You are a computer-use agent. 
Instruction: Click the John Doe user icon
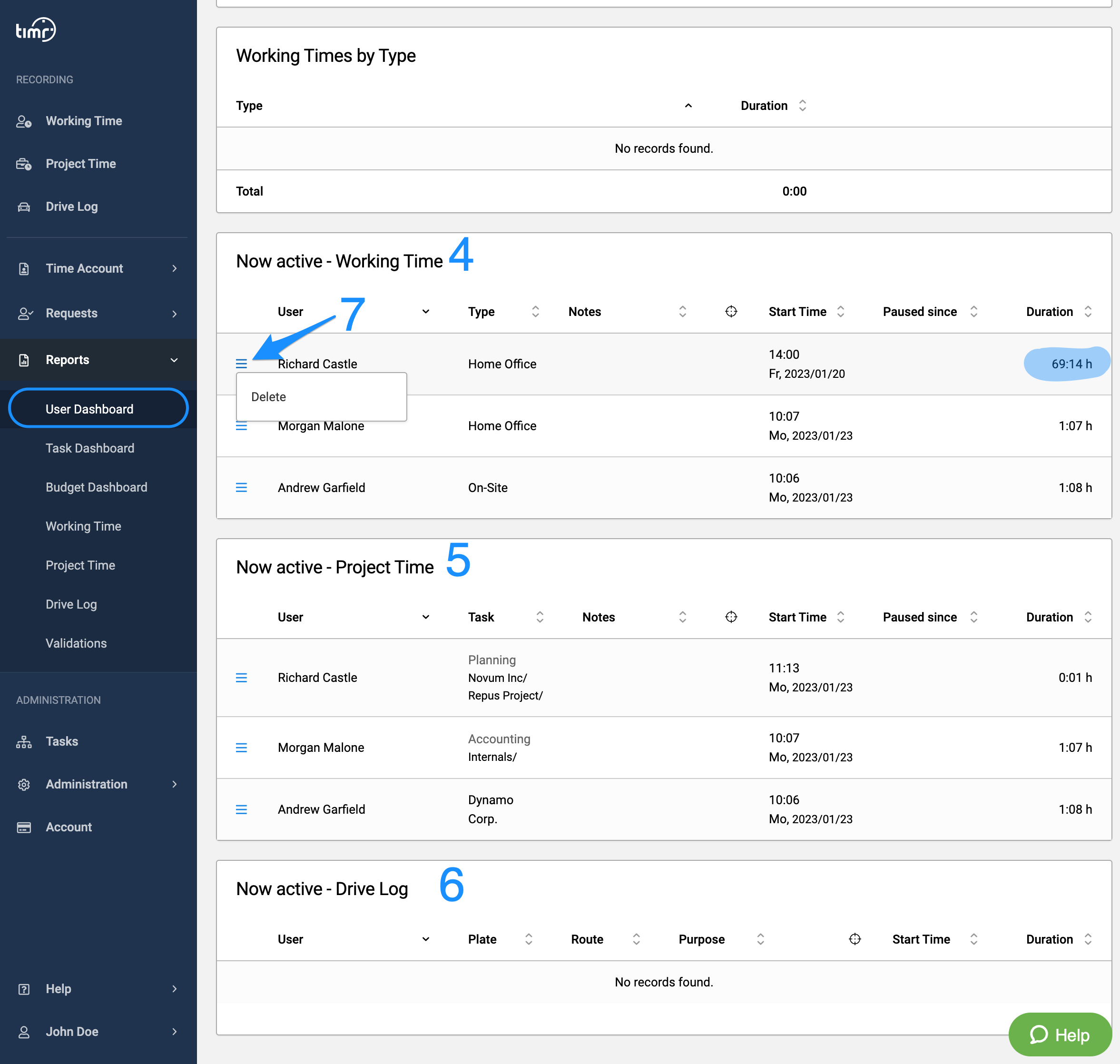[24, 1032]
